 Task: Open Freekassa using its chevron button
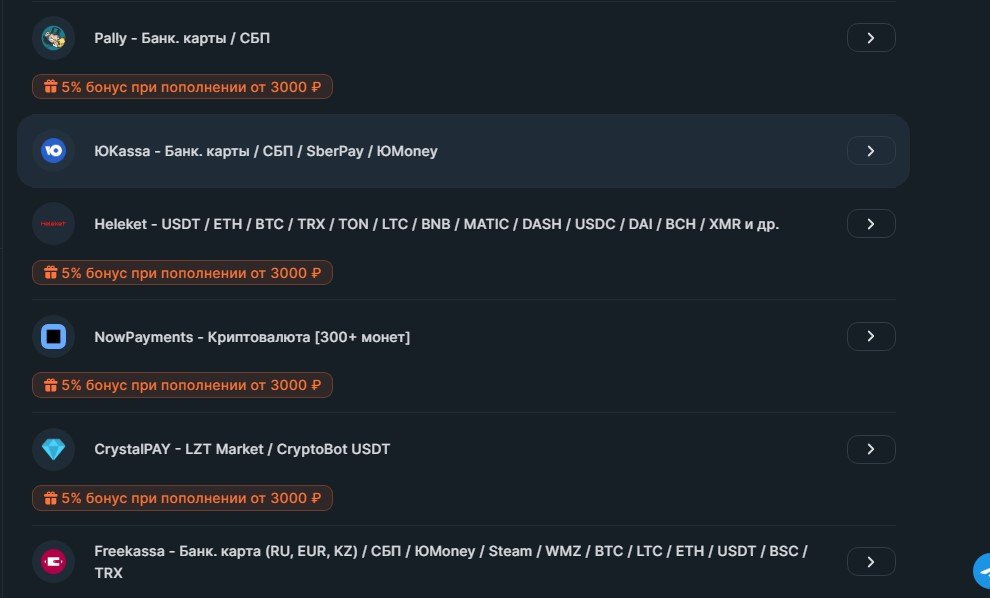[870, 562]
